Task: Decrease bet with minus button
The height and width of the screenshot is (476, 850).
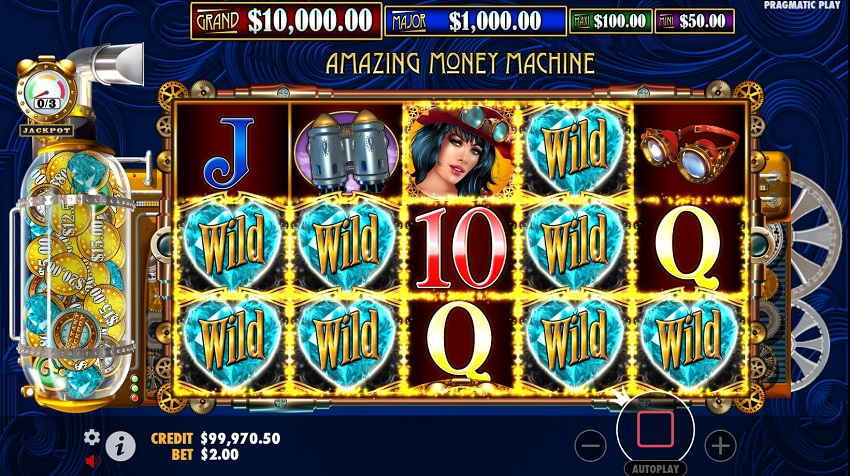Action: (590, 446)
